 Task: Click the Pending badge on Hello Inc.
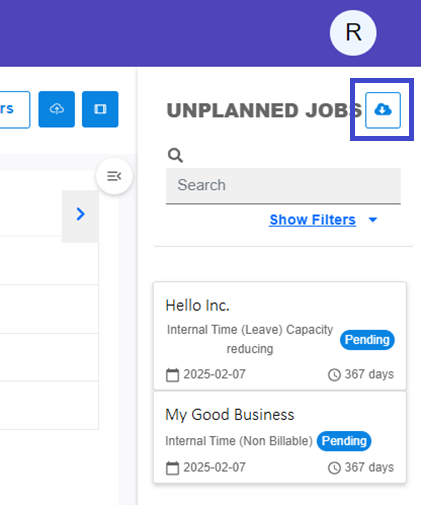coord(367,340)
